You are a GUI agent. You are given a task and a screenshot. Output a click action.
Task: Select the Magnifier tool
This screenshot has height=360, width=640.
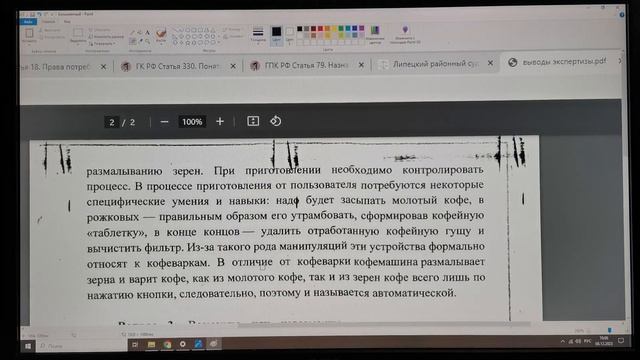147,41
